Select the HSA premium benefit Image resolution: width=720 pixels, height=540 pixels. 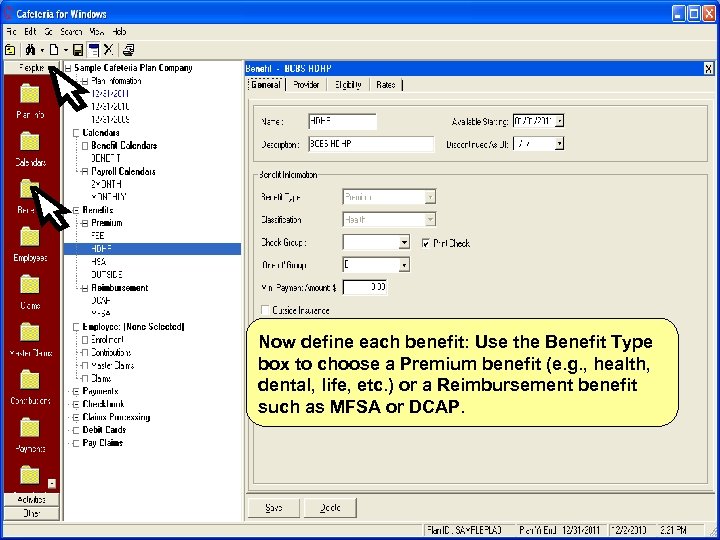coord(99,262)
